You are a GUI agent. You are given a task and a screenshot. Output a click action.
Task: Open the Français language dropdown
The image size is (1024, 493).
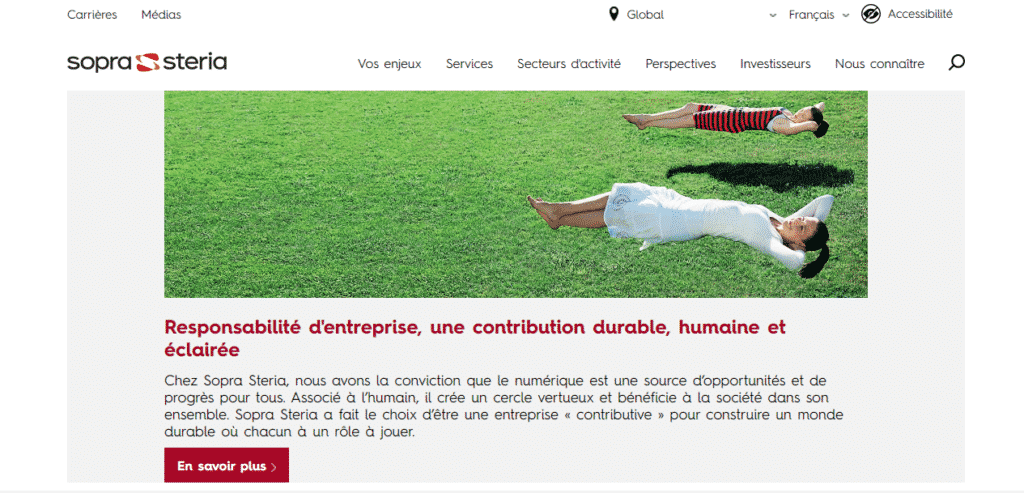pos(811,15)
